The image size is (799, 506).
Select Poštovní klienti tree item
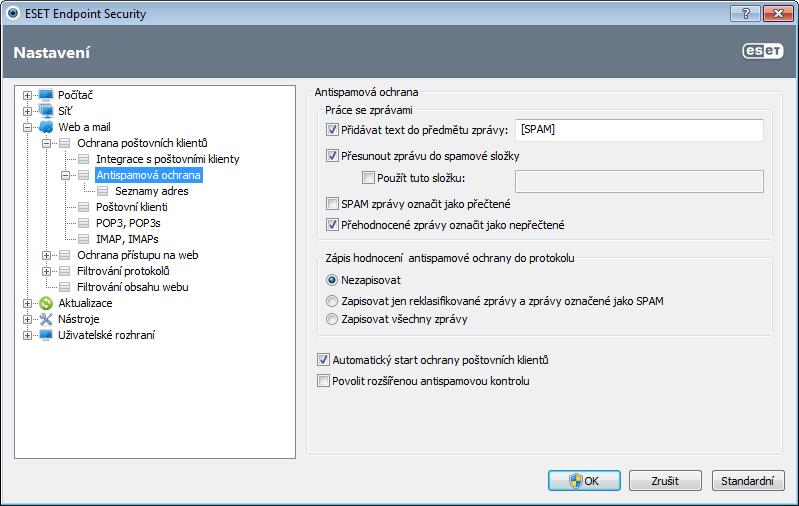tap(131, 207)
